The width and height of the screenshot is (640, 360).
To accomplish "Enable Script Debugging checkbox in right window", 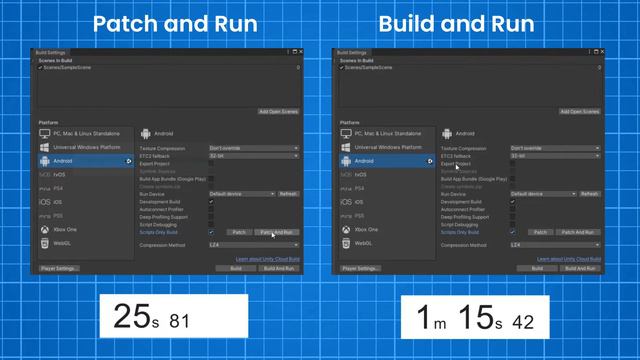I will pos(512,224).
